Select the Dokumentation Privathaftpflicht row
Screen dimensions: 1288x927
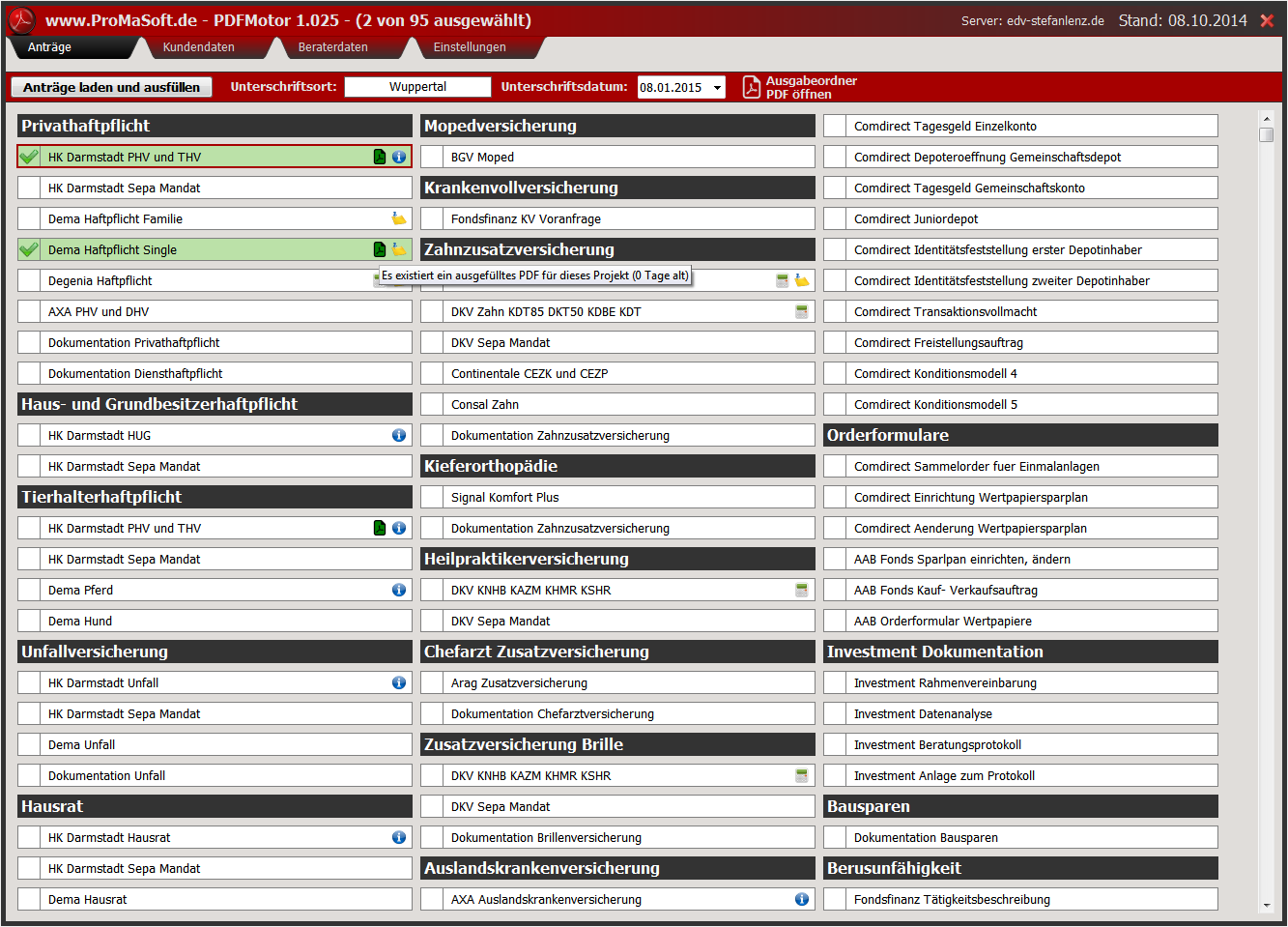point(215,342)
